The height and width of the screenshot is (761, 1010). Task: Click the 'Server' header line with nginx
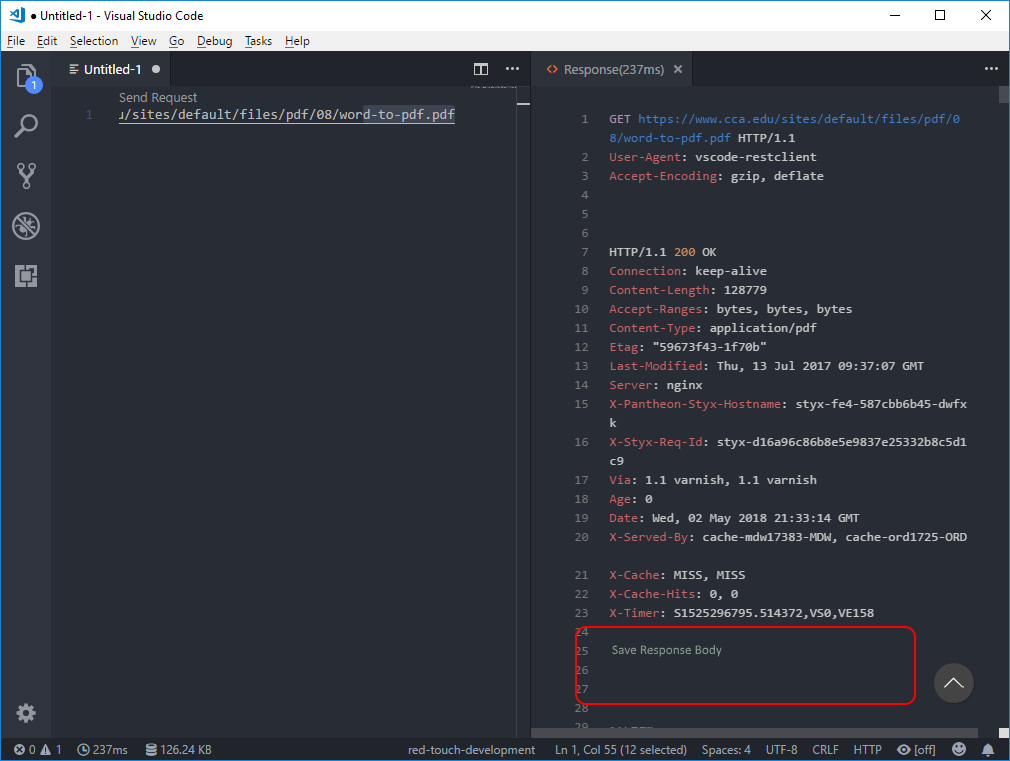click(x=656, y=385)
